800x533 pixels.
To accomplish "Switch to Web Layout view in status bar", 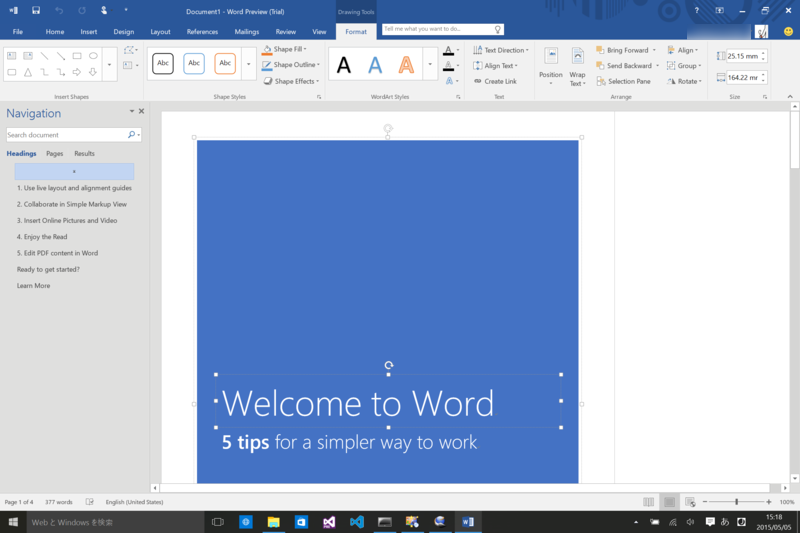I will (x=690, y=502).
